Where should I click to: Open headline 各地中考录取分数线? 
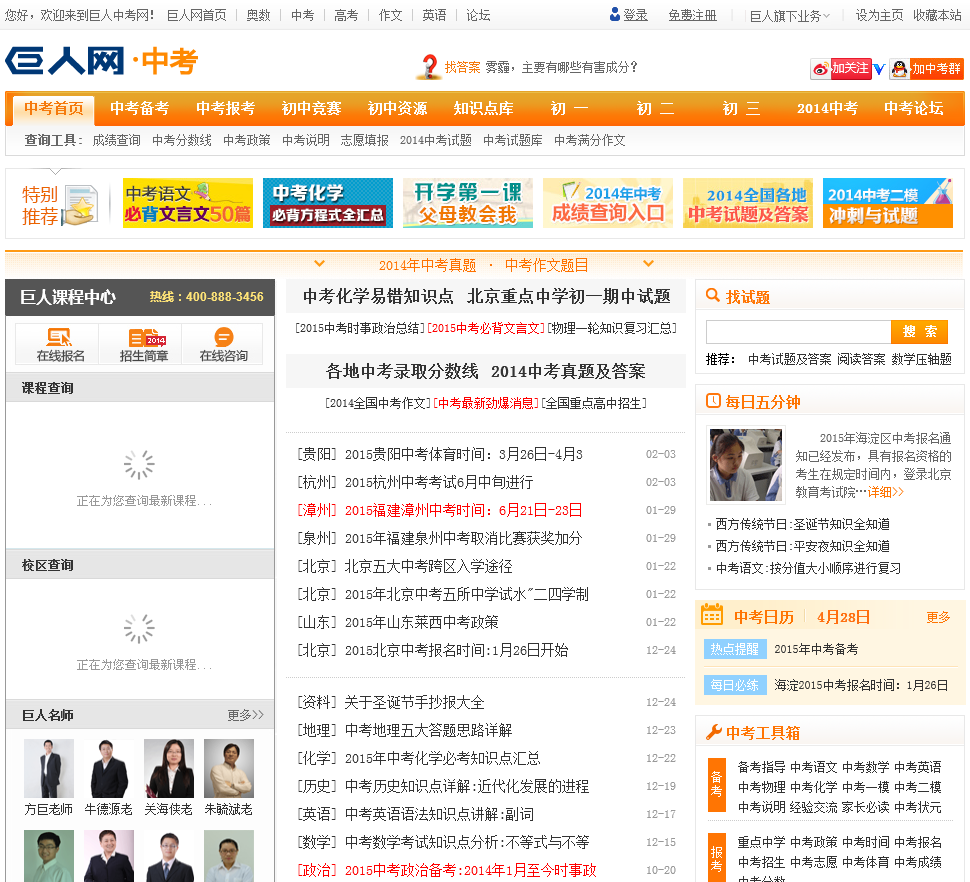402,371
